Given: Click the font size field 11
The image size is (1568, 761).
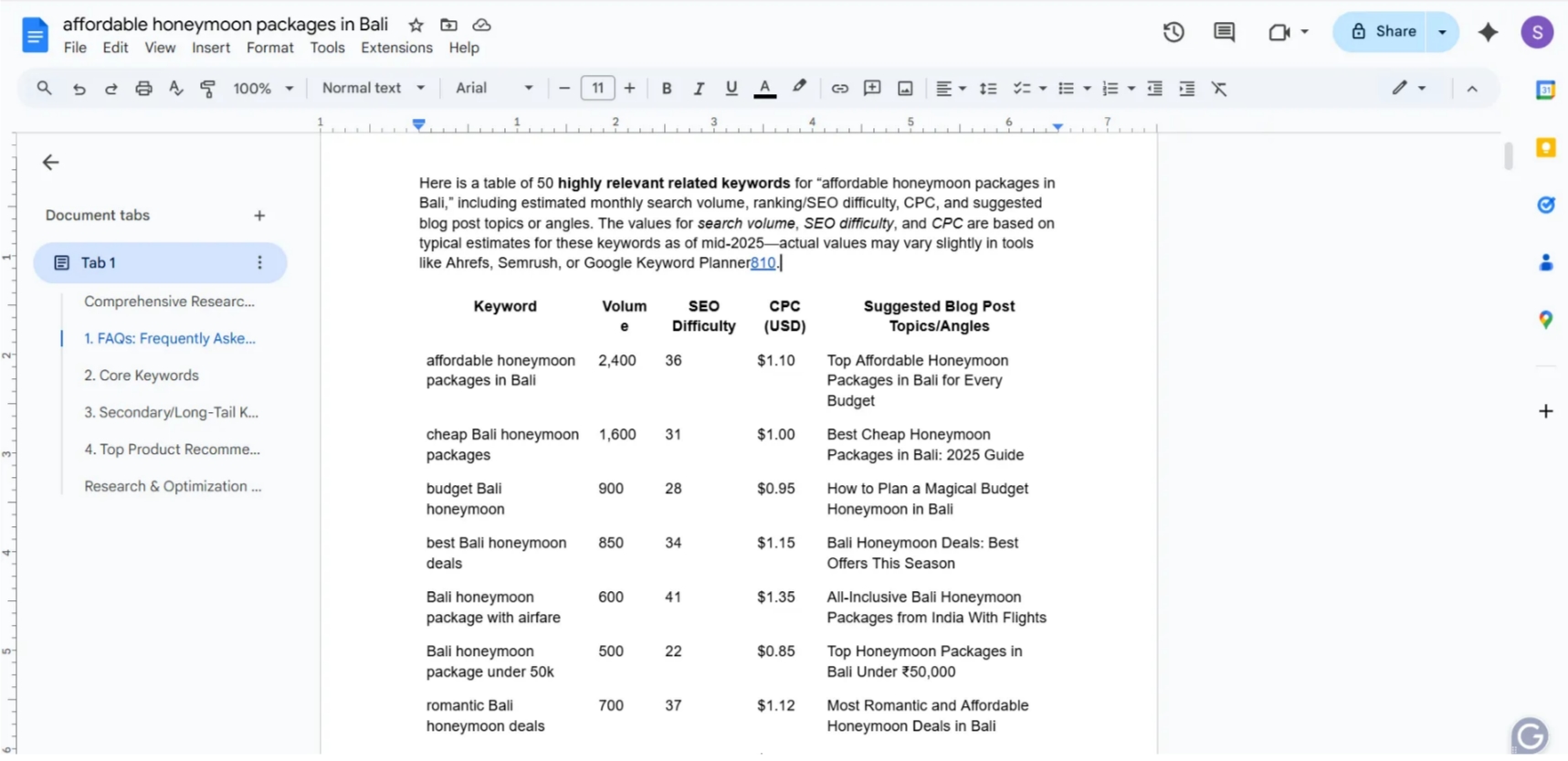Looking at the screenshot, I should 597,89.
